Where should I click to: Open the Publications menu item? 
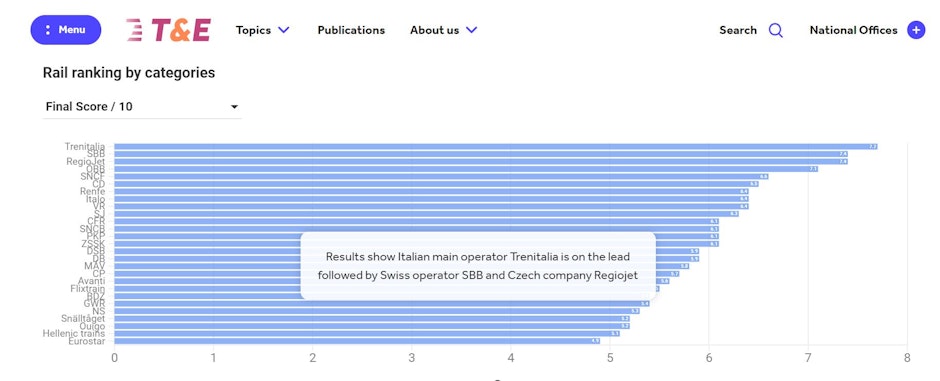tap(351, 30)
